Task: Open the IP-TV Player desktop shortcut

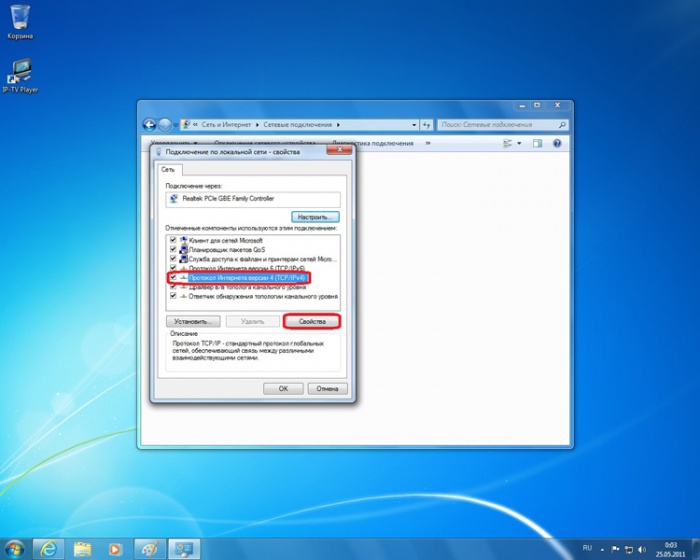Action: click(19, 71)
